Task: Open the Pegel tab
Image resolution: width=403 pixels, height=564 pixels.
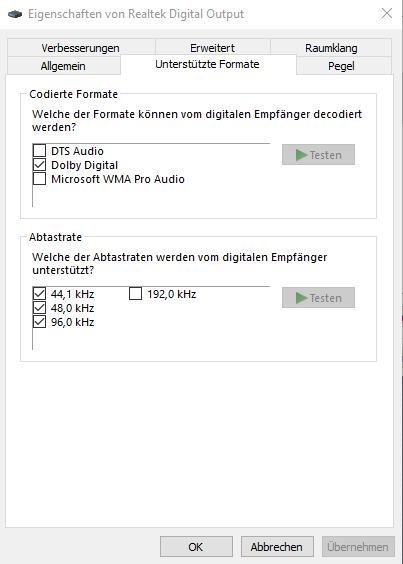Action: tap(341, 66)
